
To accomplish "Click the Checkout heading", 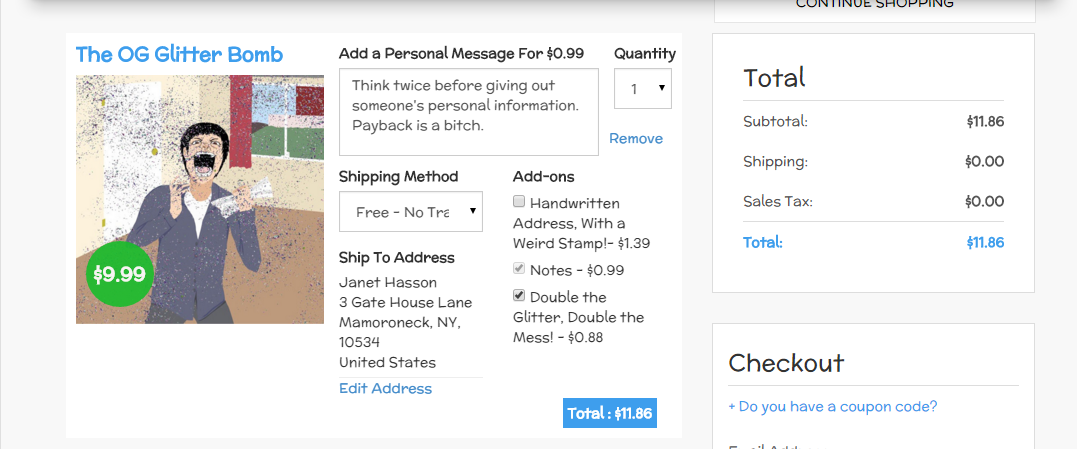I will 786,362.
